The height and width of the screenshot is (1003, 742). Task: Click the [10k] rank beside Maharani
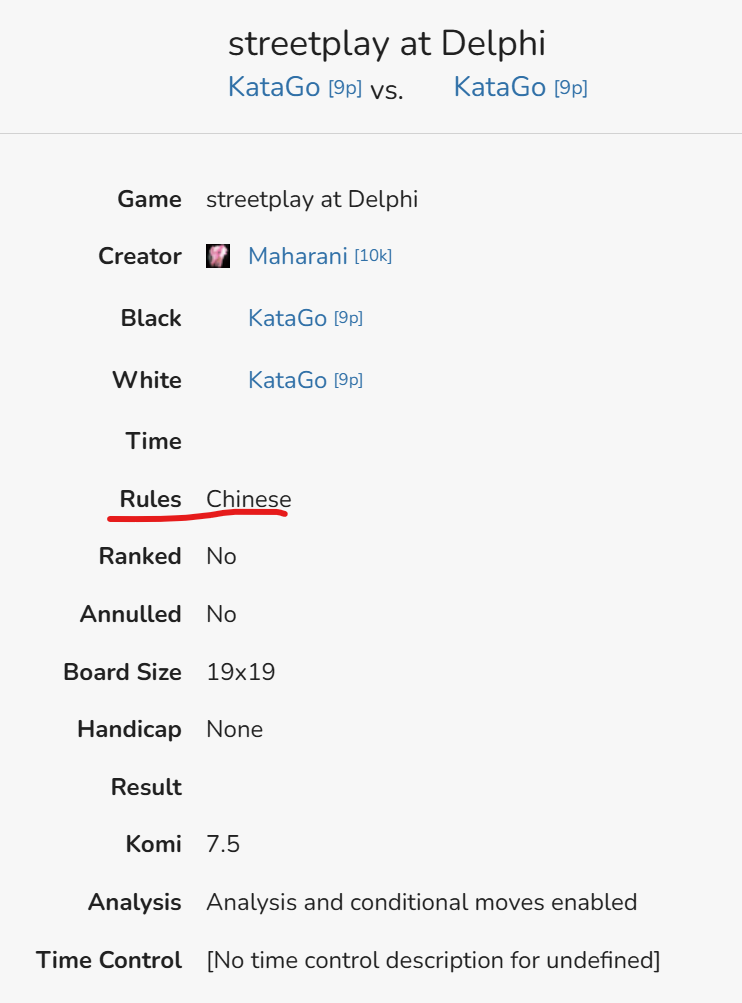pos(373,256)
